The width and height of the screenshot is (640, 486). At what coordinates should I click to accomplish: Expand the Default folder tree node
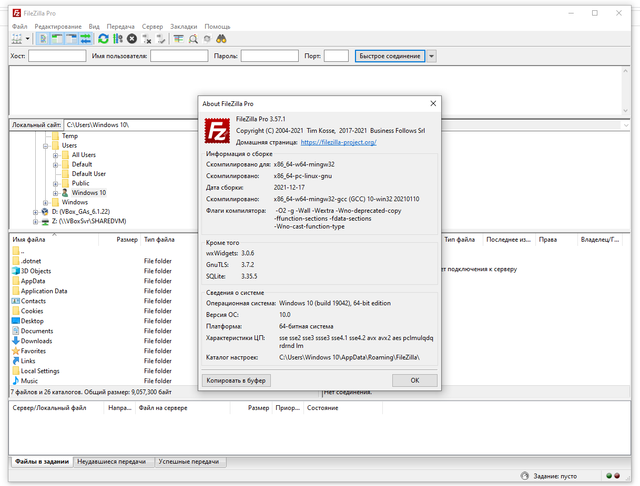pyautogui.click(x=56, y=164)
